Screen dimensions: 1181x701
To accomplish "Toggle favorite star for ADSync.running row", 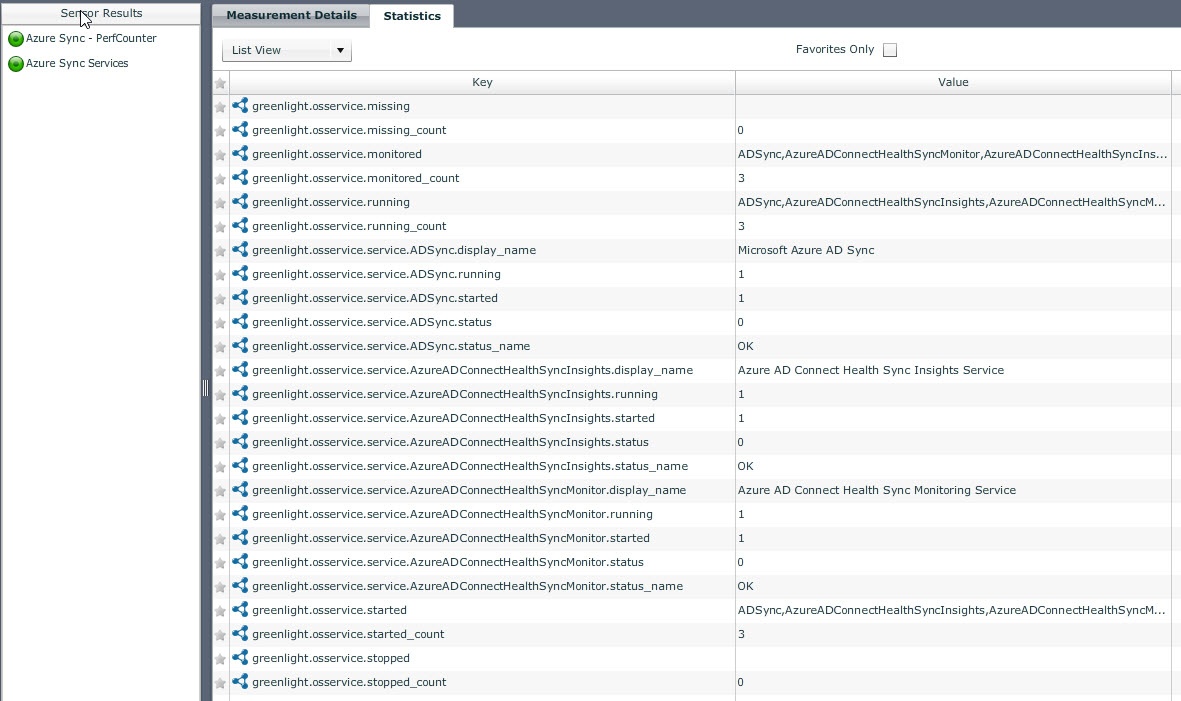I will point(220,275).
